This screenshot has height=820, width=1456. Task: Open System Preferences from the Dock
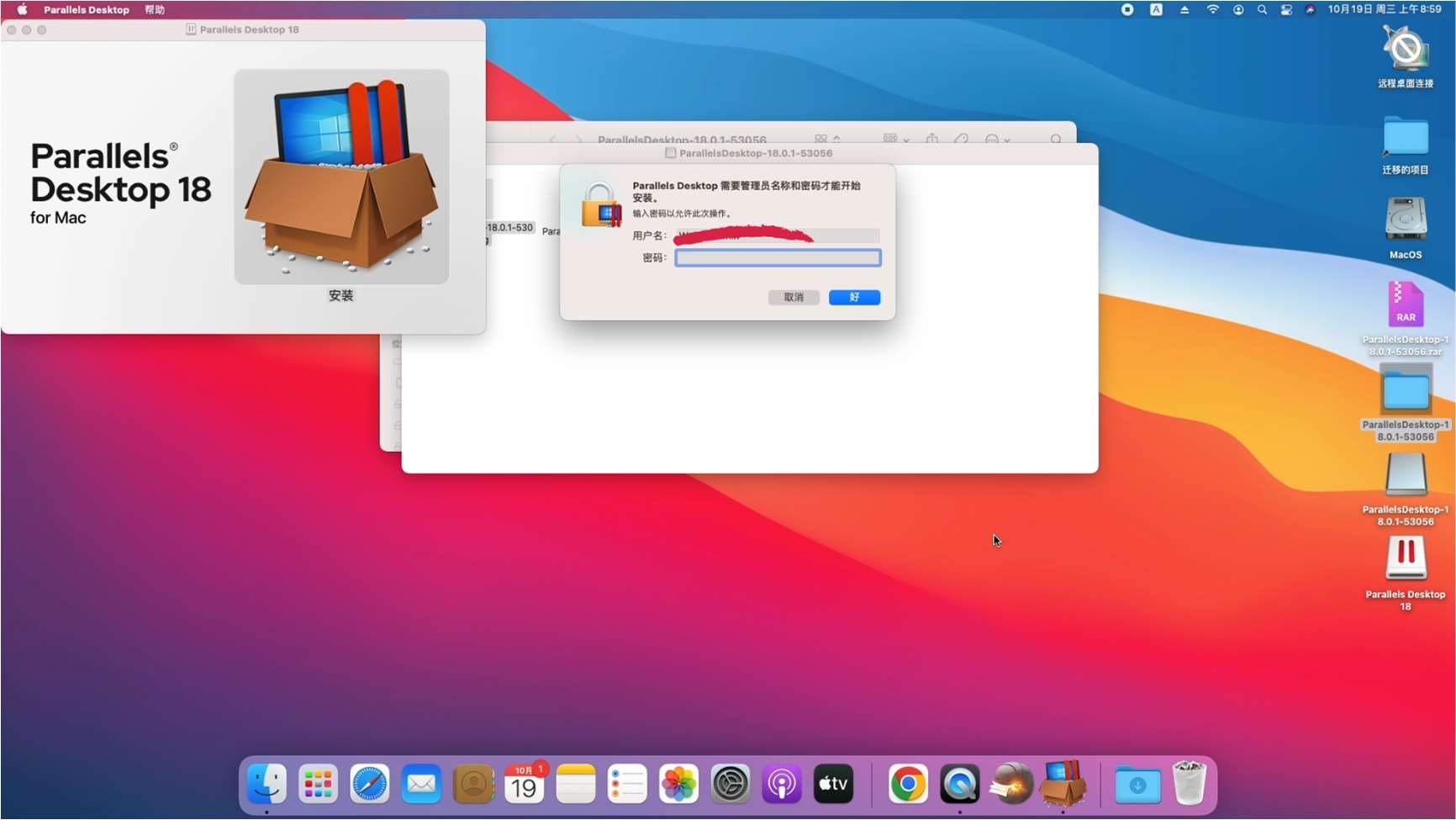point(731,785)
